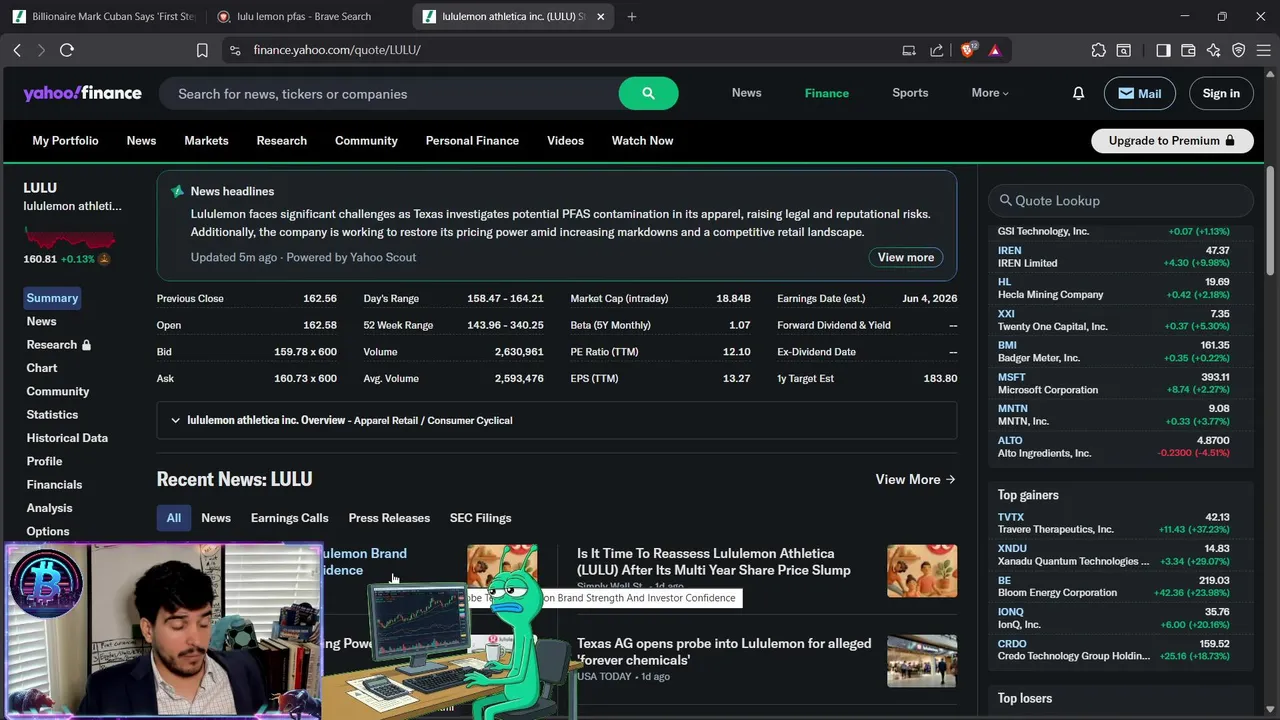Open a new tab with plus icon
1280x720 pixels.
[x=631, y=16]
